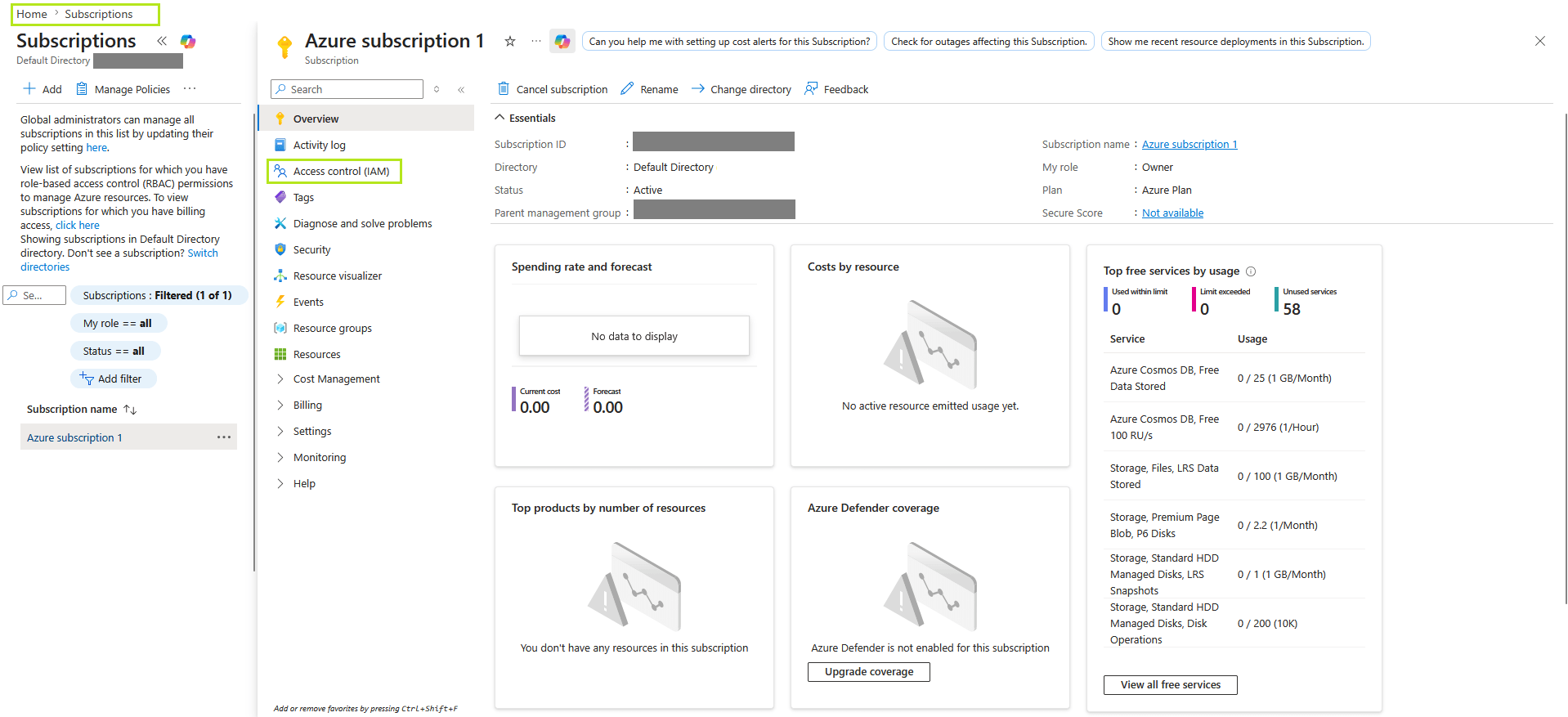Open Activity log
The height and width of the screenshot is (717, 1568).
click(366, 145)
